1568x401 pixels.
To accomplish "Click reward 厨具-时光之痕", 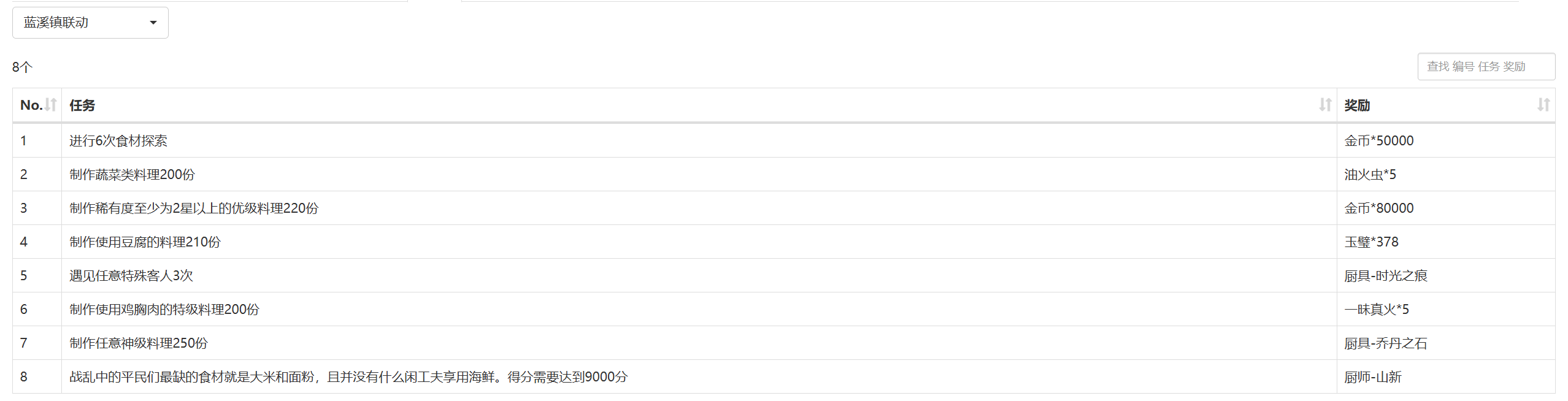I will tap(1386, 275).
